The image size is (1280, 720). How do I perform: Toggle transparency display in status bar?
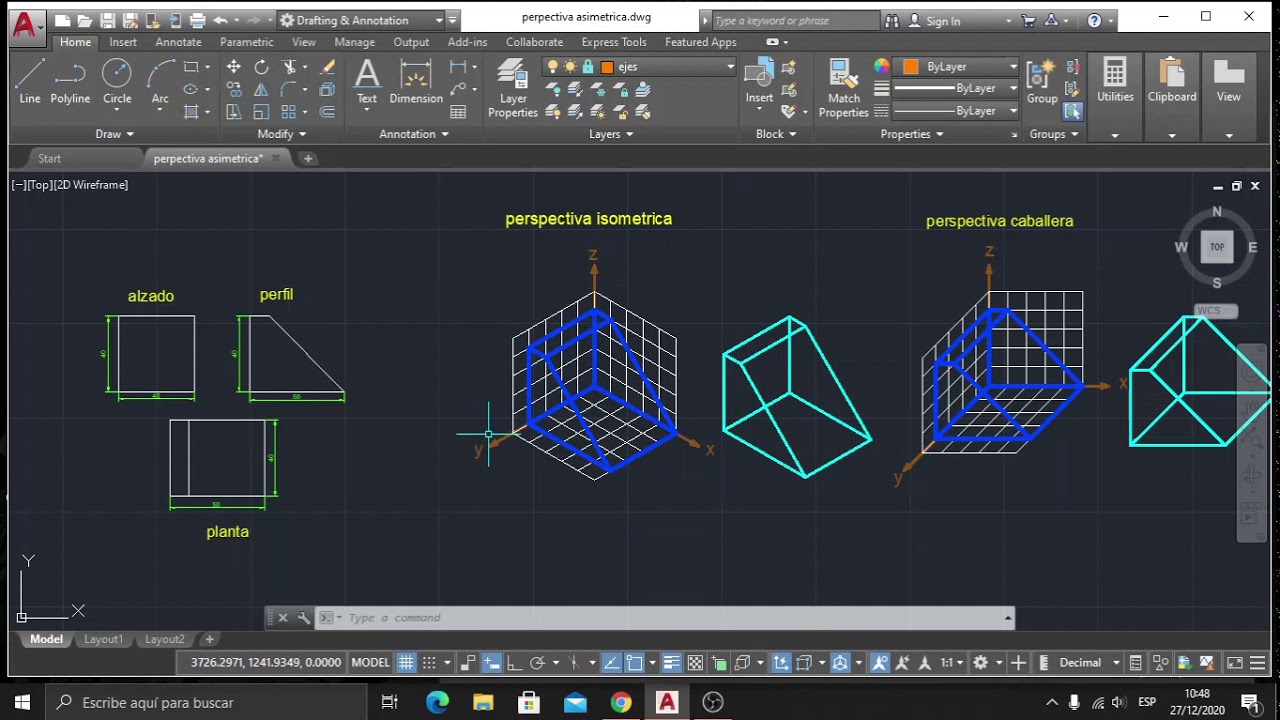point(696,662)
